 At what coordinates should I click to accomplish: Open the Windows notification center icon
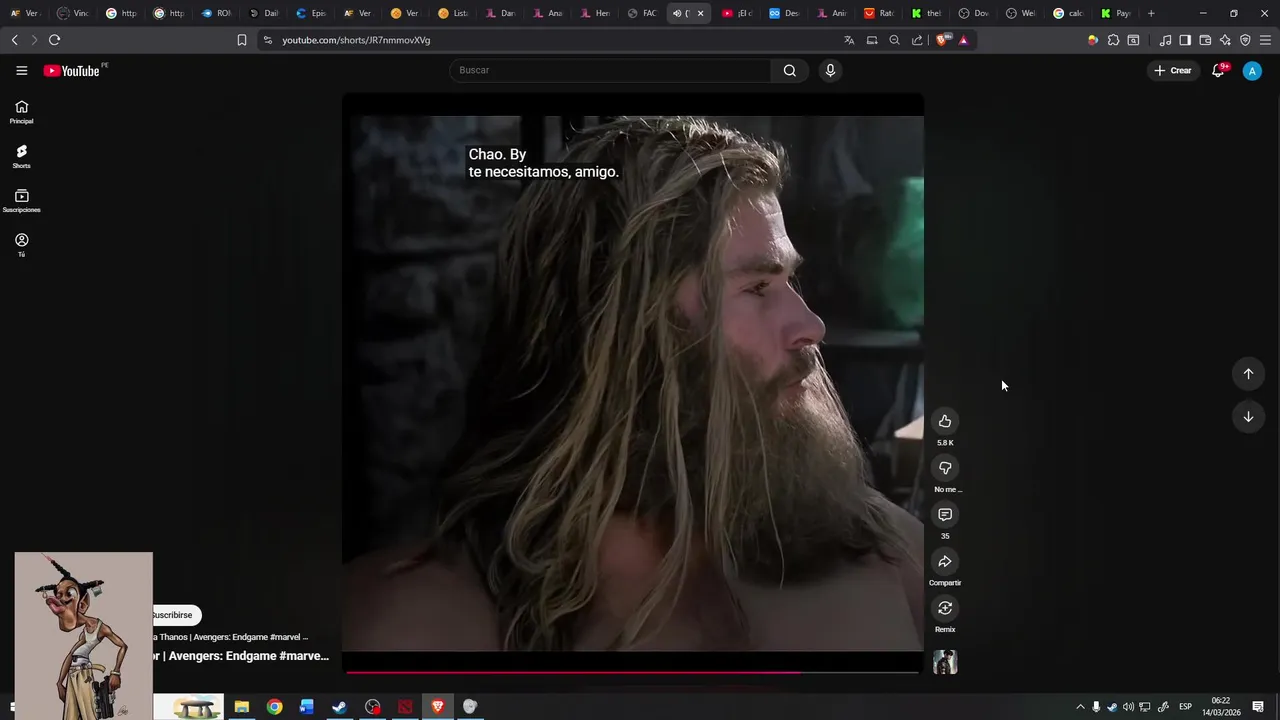click(x=1258, y=707)
